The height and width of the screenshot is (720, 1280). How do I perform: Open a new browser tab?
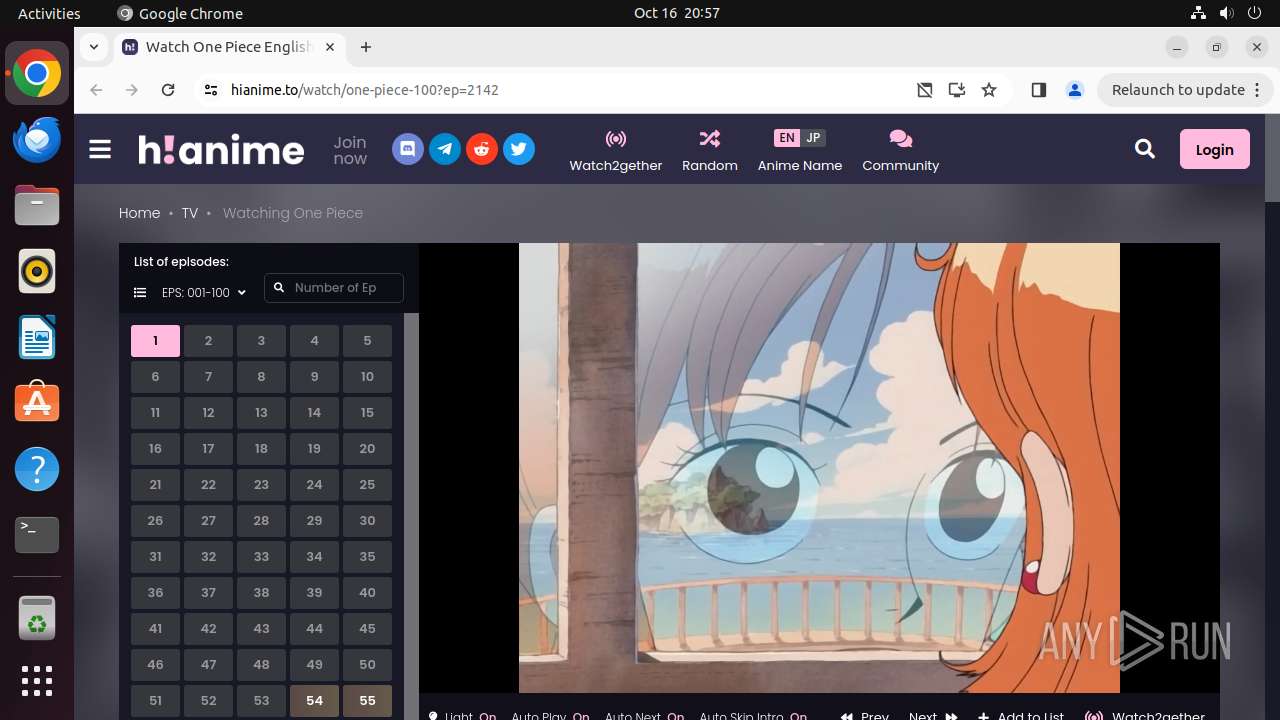366,47
